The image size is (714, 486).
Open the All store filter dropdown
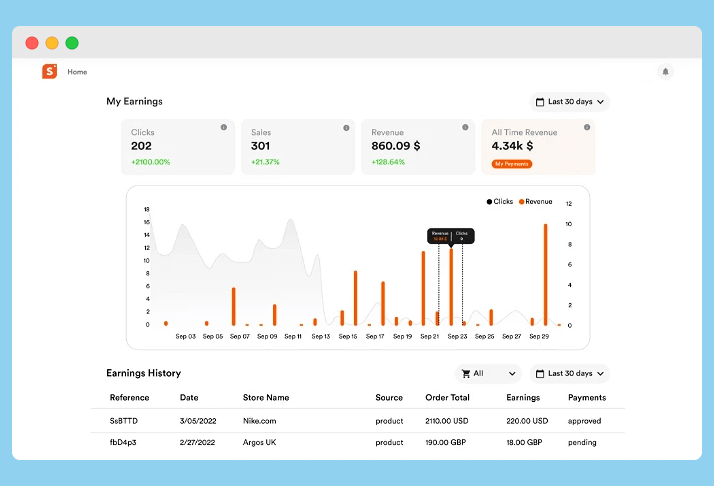488,373
